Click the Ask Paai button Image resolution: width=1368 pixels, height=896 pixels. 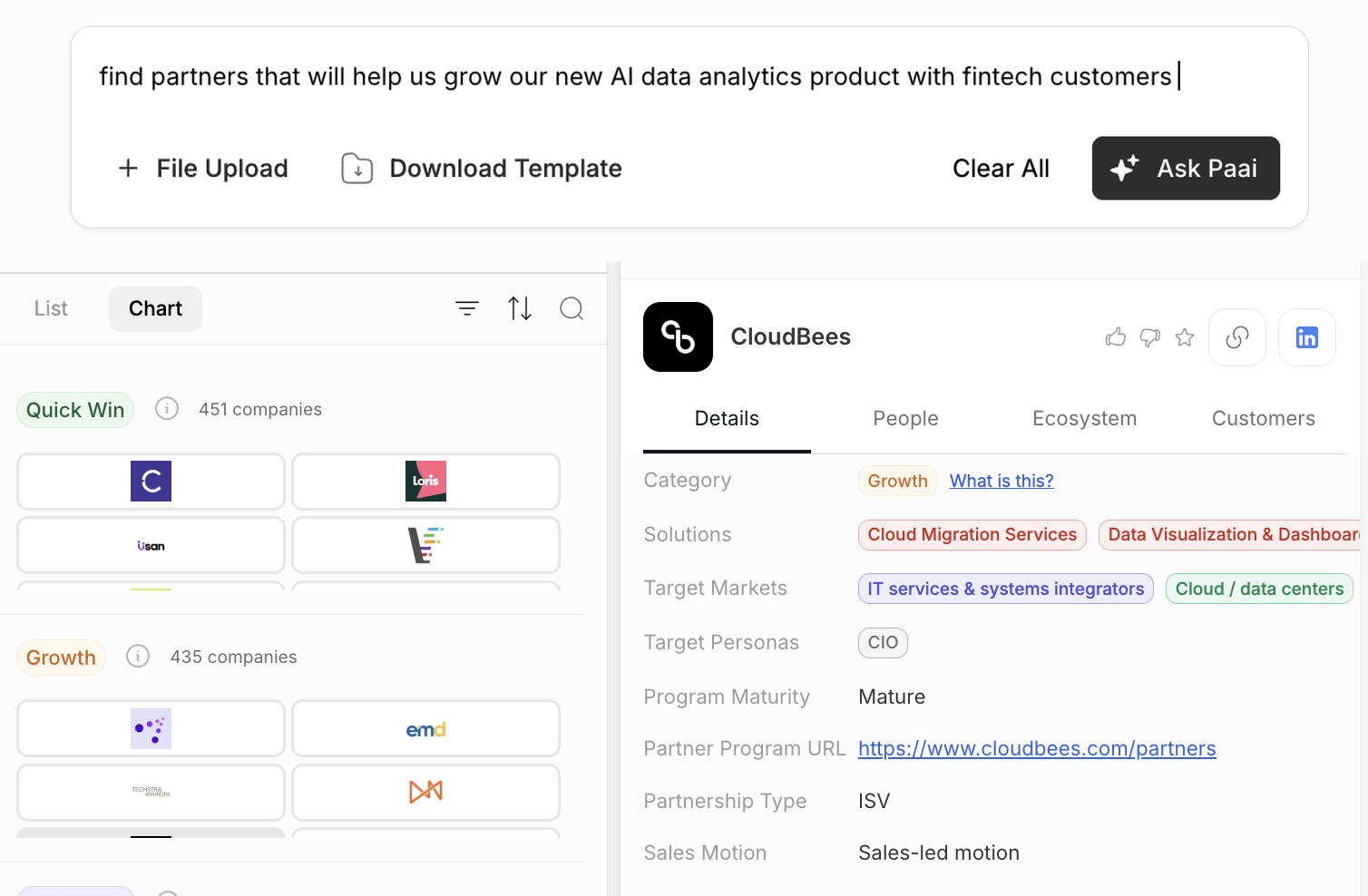click(1186, 169)
